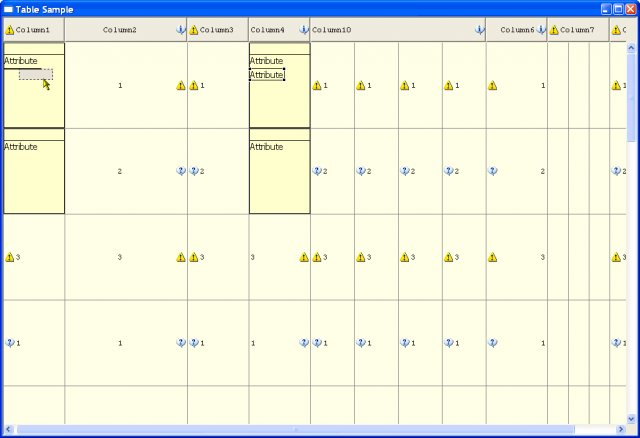Screen dimensions: 640x438
Task: Select the warning icon in Column2's top row
Action: (x=181, y=85)
